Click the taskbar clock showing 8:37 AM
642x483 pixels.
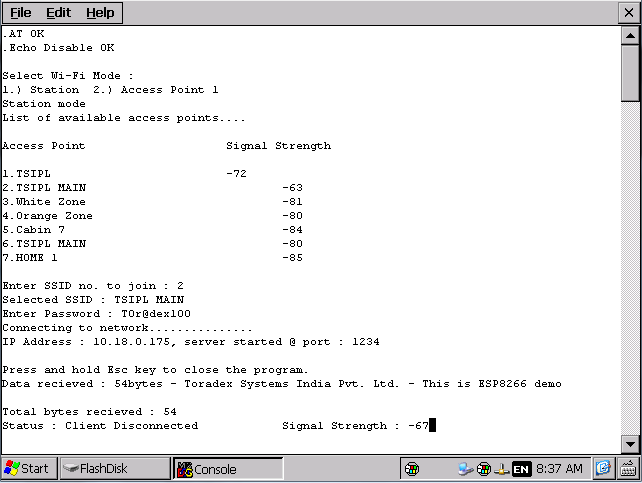(x=559, y=468)
